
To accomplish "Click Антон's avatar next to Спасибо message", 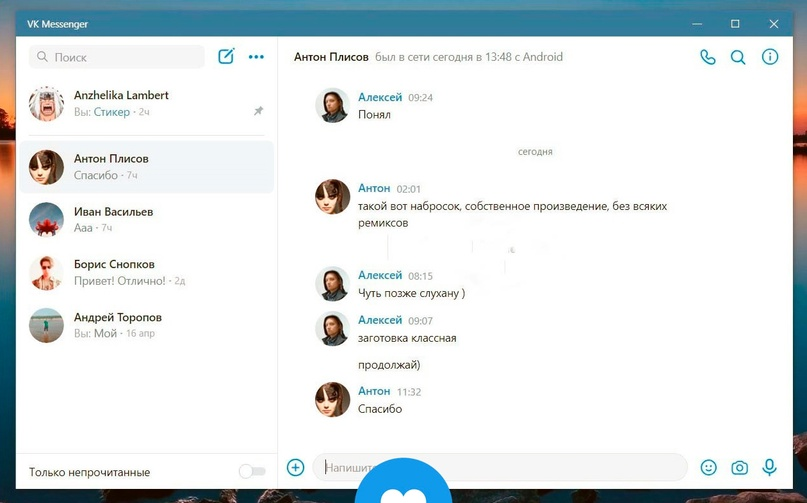I will coord(332,399).
